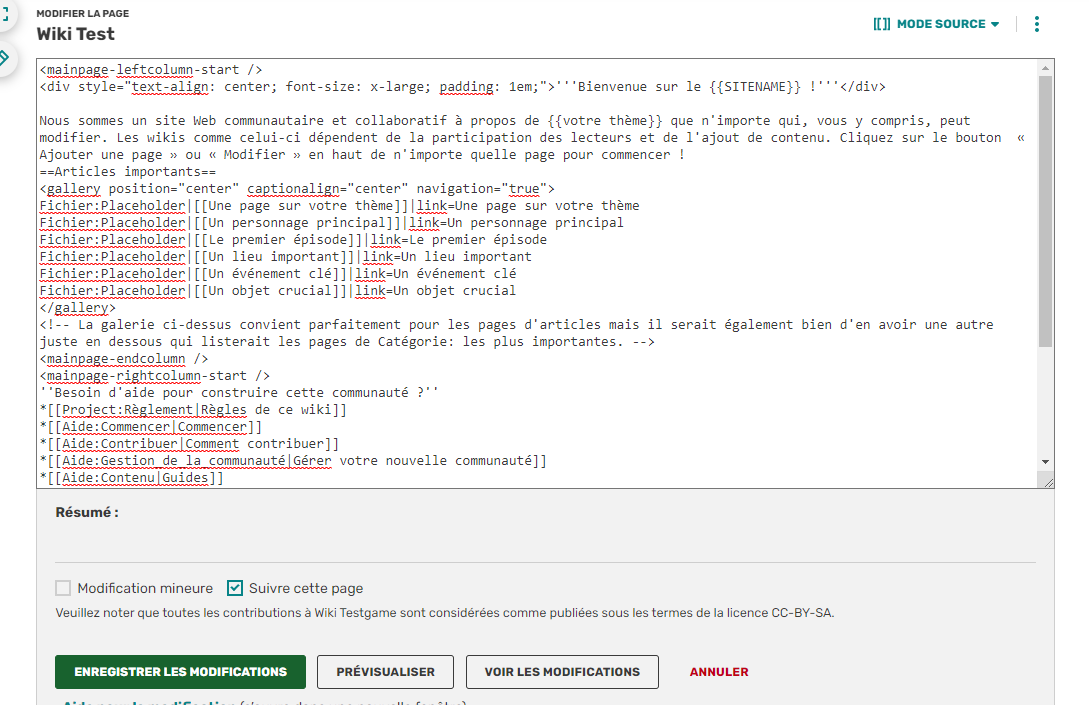Tick the Modification mineure checkbox
The height and width of the screenshot is (705, 1089).
63,588
